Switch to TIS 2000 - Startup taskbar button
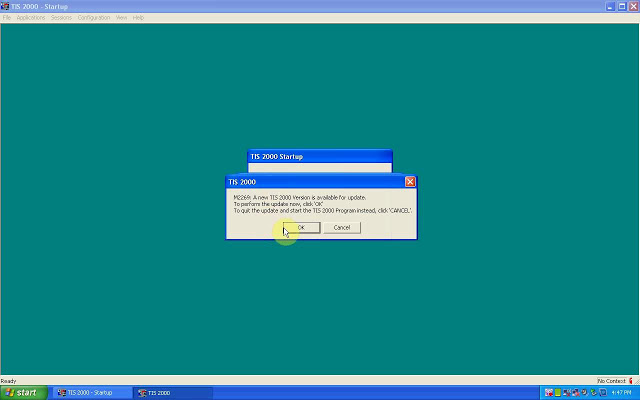 92,393
